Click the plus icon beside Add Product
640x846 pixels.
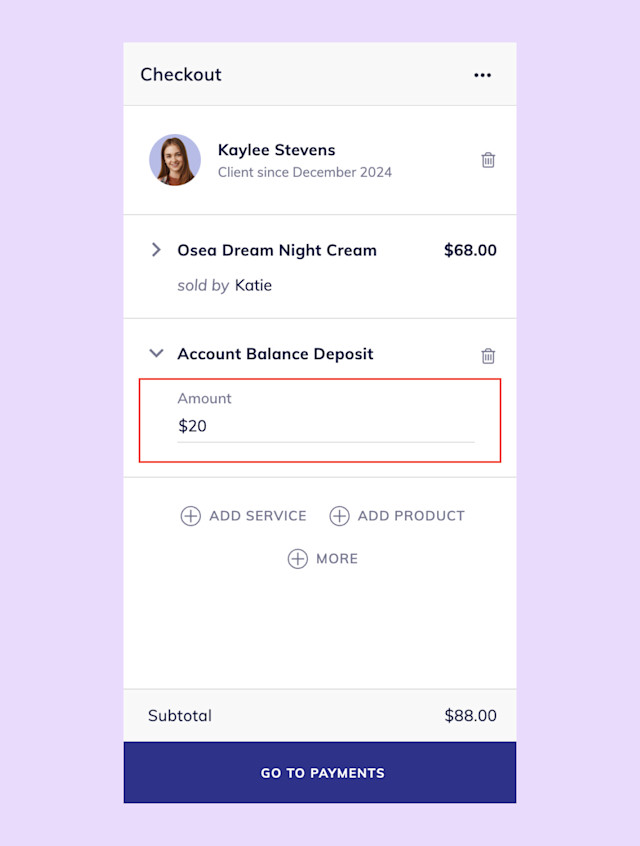tap(339, 516)
